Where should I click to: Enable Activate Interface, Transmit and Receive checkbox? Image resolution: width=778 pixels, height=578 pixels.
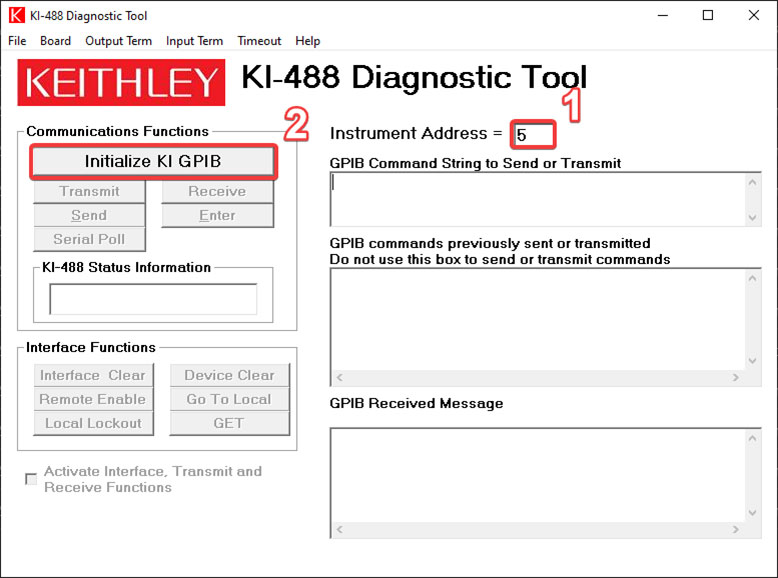(x=31, y=479)
